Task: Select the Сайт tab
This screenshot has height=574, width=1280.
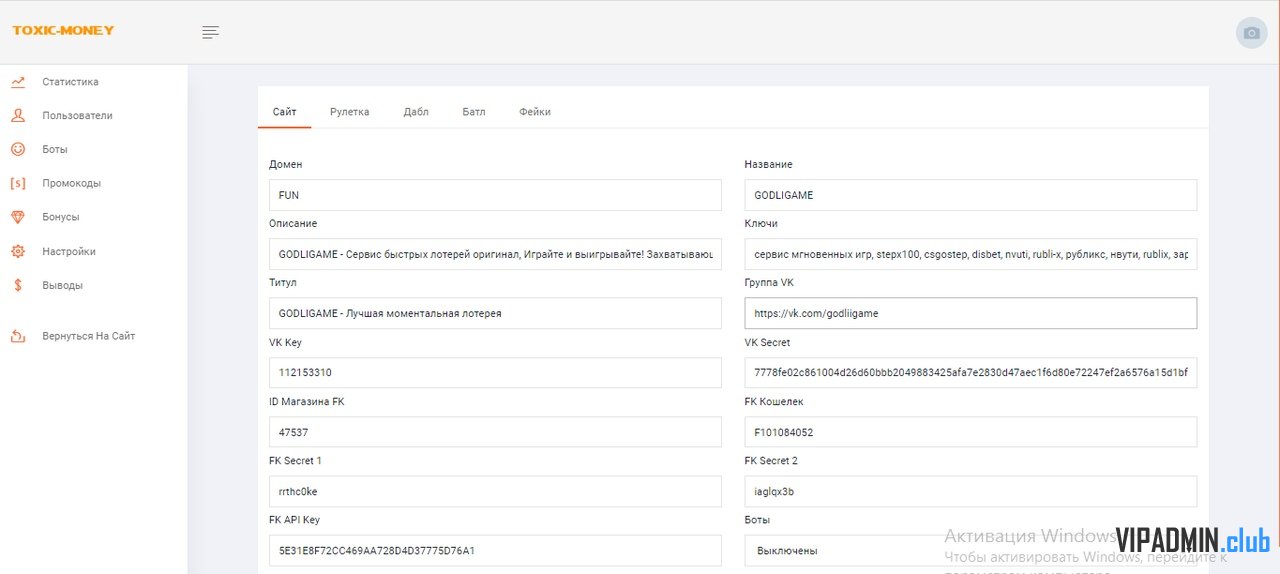Action: (x=284, y=112)
